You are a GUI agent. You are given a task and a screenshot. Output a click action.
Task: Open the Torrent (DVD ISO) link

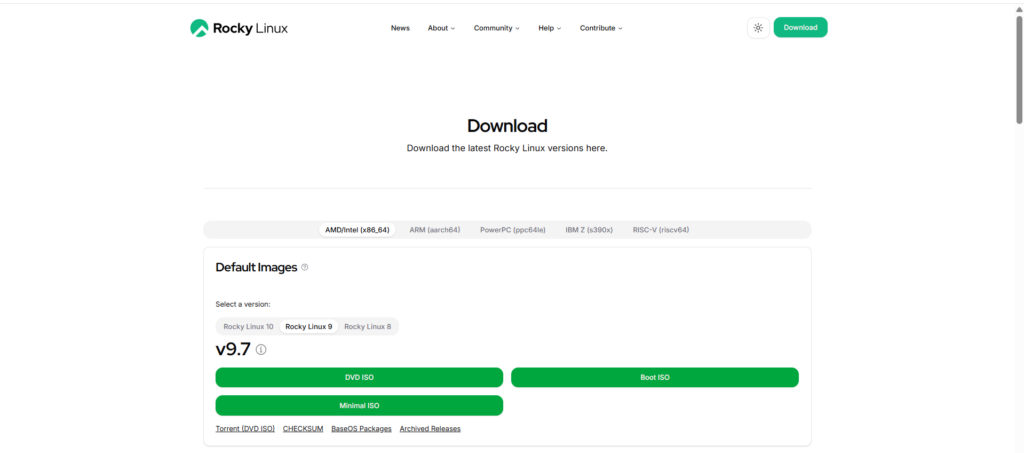coord(245,429)
